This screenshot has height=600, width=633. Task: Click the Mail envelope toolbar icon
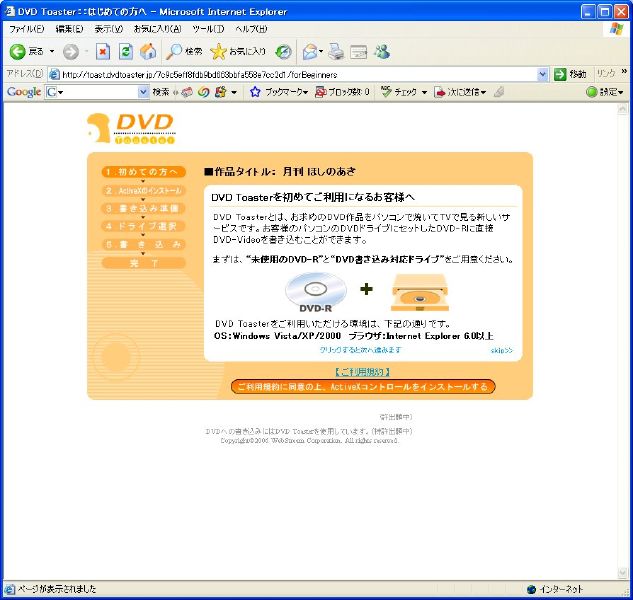359,51
